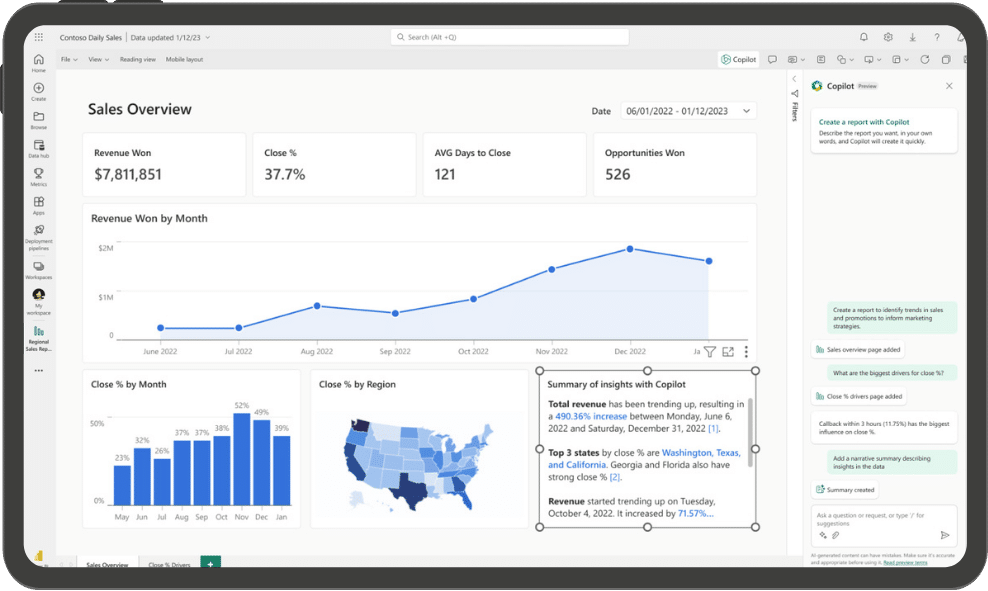Expand the subscribe toolbar dropdown arrow

pyautogui.click(x=803, y=60)
